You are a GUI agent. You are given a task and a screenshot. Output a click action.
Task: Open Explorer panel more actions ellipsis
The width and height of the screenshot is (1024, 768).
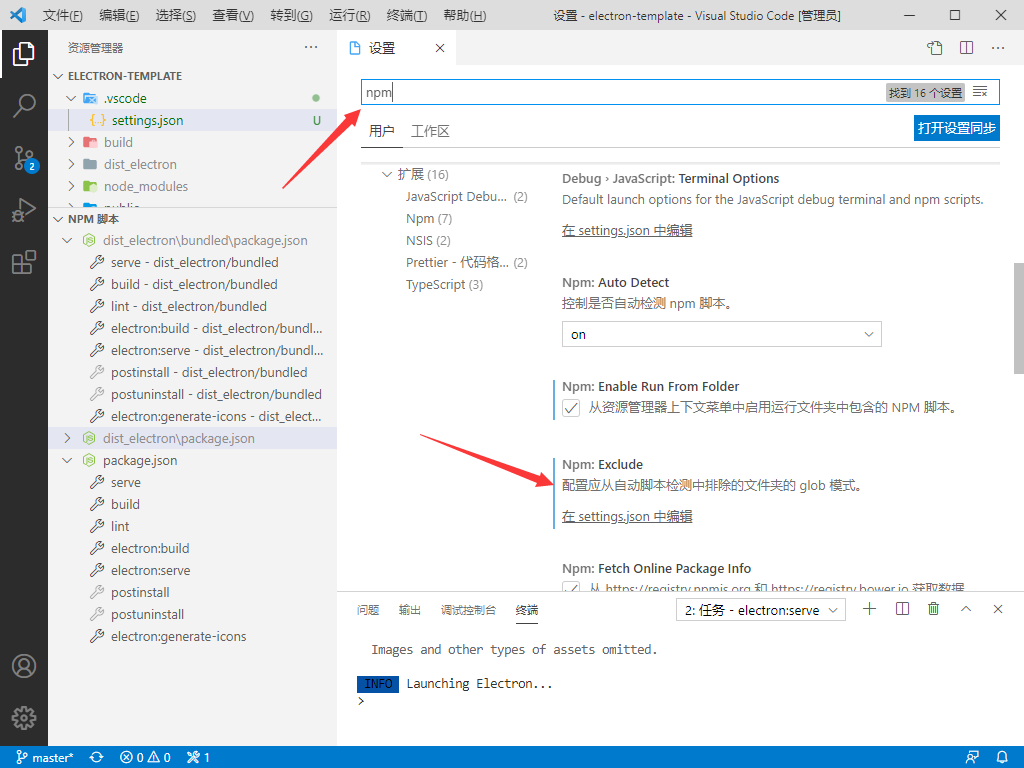(311, 47)
